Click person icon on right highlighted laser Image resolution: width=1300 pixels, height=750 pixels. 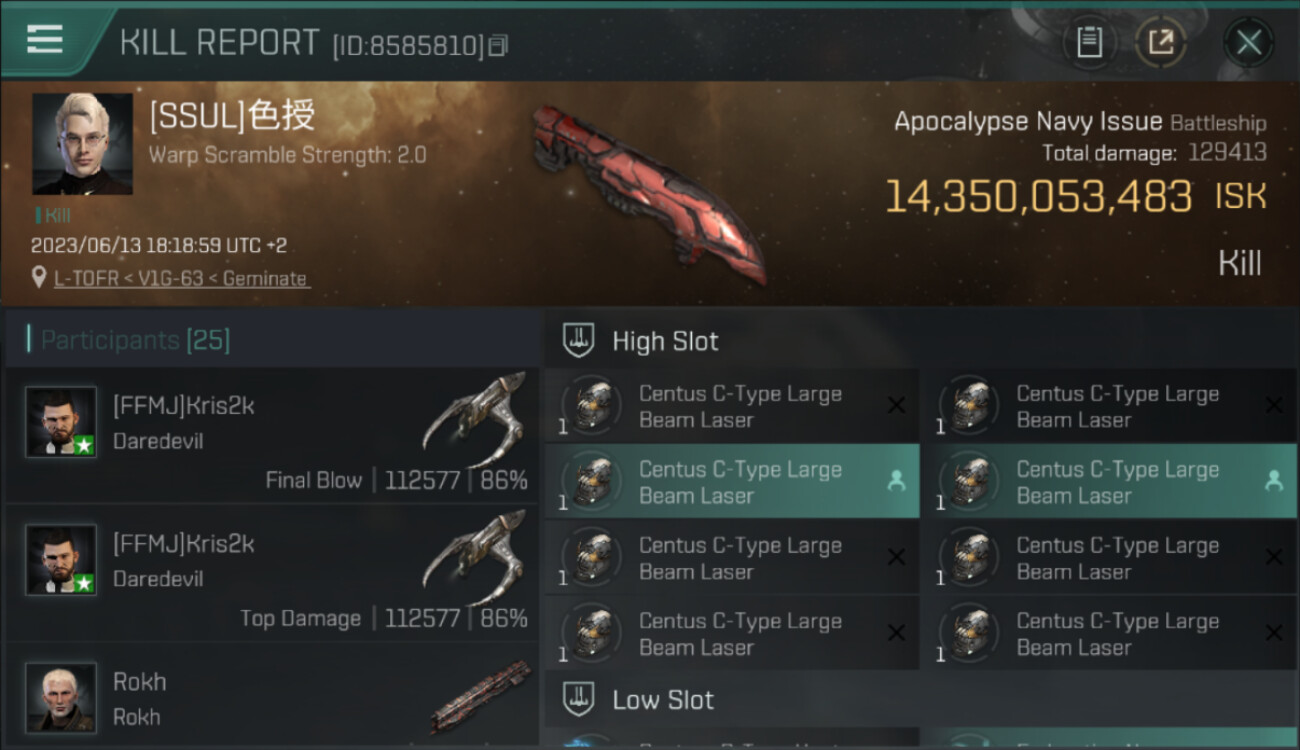point(1273,482)
